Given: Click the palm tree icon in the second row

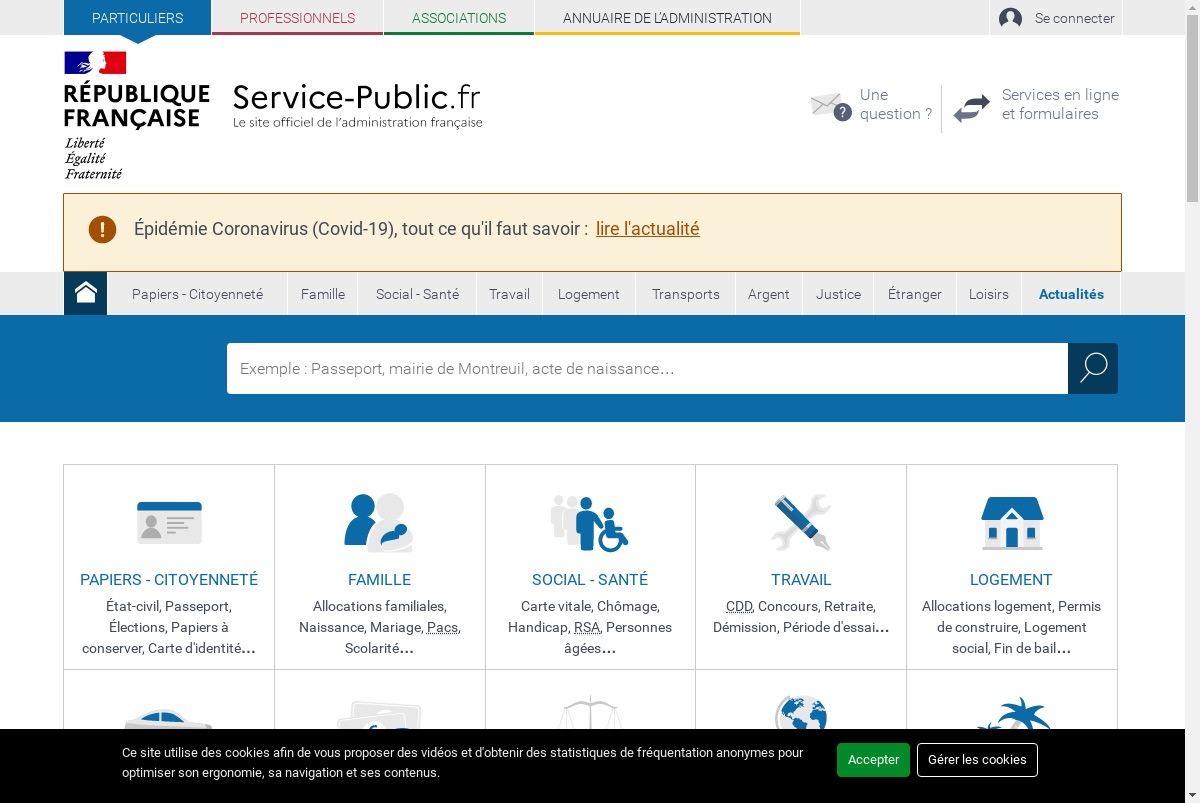Looking at the screenshot, I should pos(1012,714).
